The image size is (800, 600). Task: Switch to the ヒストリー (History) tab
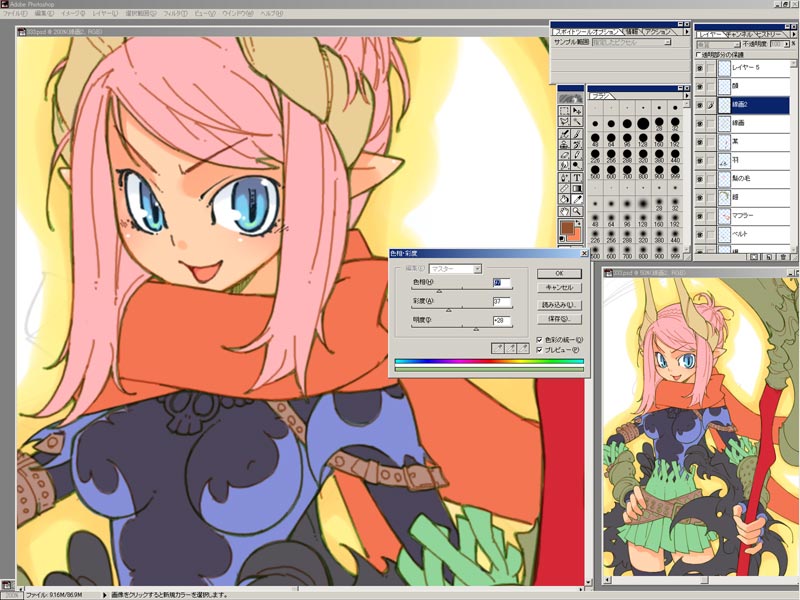pos(768,34)
